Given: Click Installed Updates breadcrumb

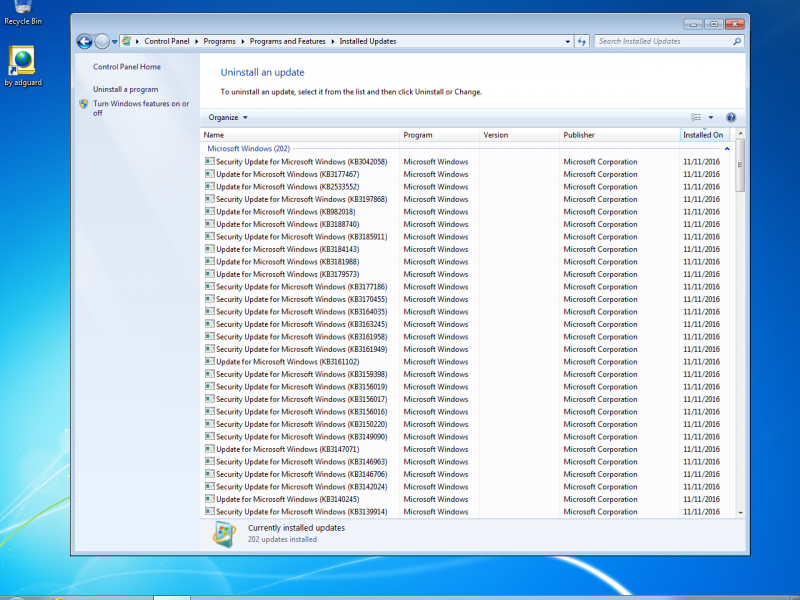Looking at the screenshot, I should point(368,41).
